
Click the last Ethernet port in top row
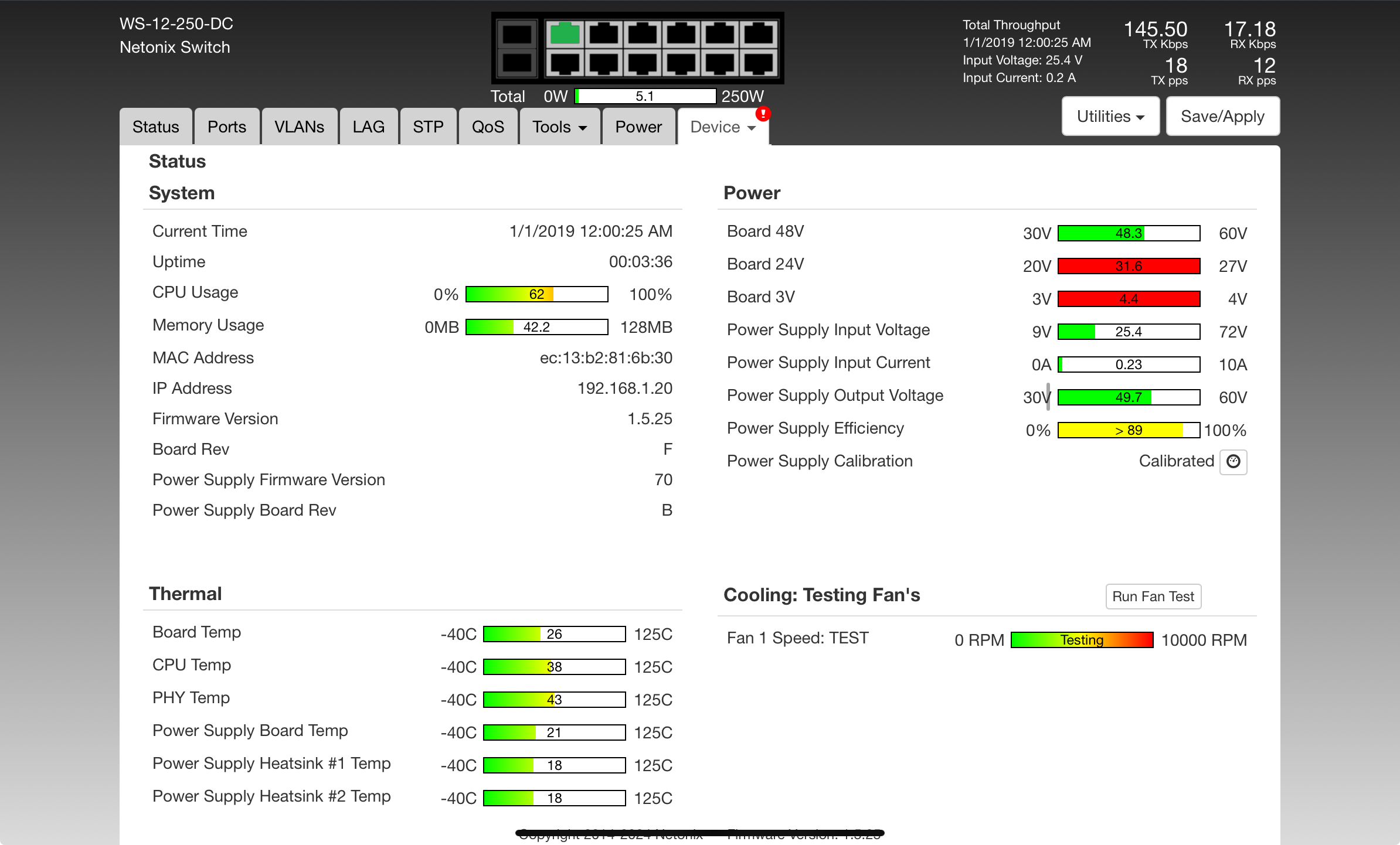coord(759,34)
